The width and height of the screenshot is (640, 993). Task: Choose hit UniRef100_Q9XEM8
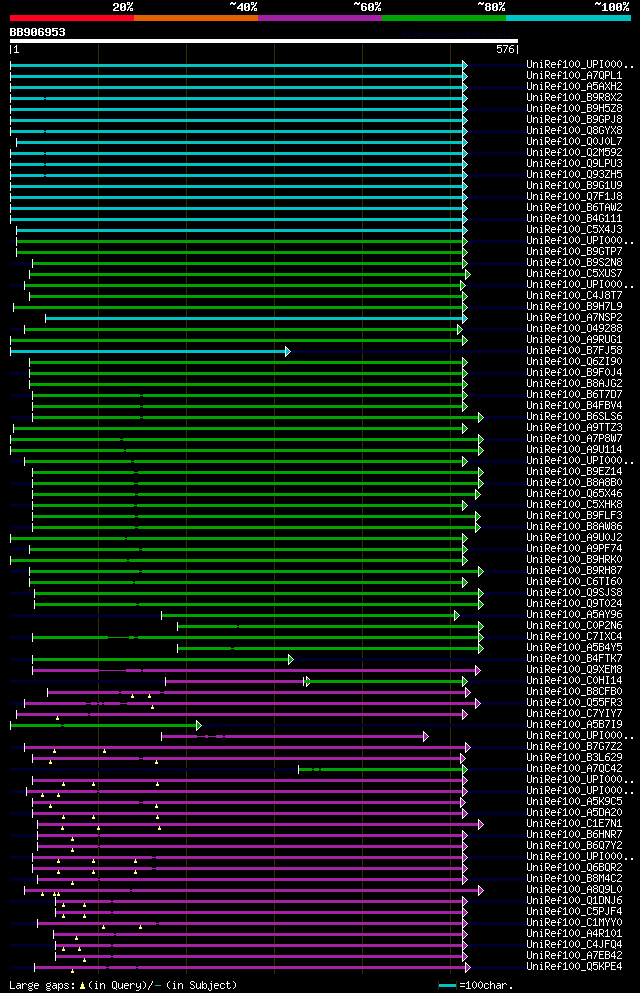pyautogui.click(x=574, y=669)
